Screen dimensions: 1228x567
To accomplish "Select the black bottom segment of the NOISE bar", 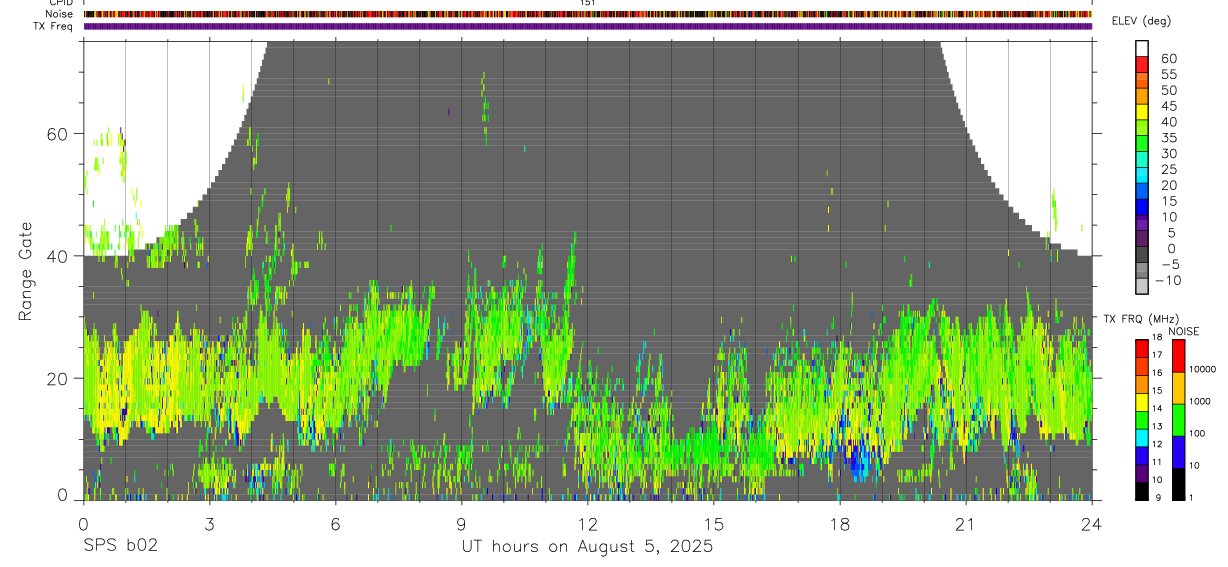I will pos(1178,484).
